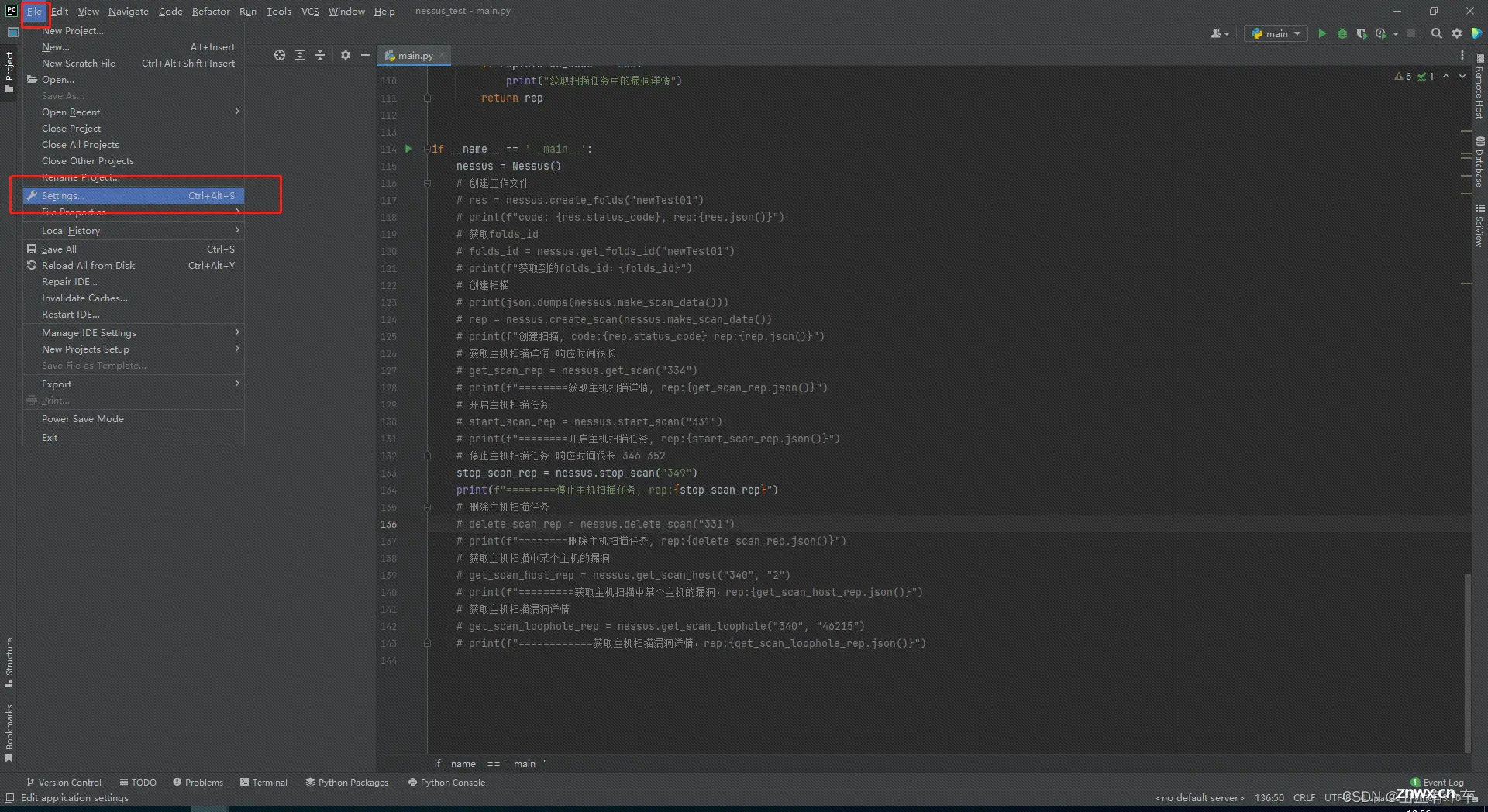Open the Refactor menu
Image resolution: width=1488 pixels, height=812 pixels.
[x=211, y=11]
